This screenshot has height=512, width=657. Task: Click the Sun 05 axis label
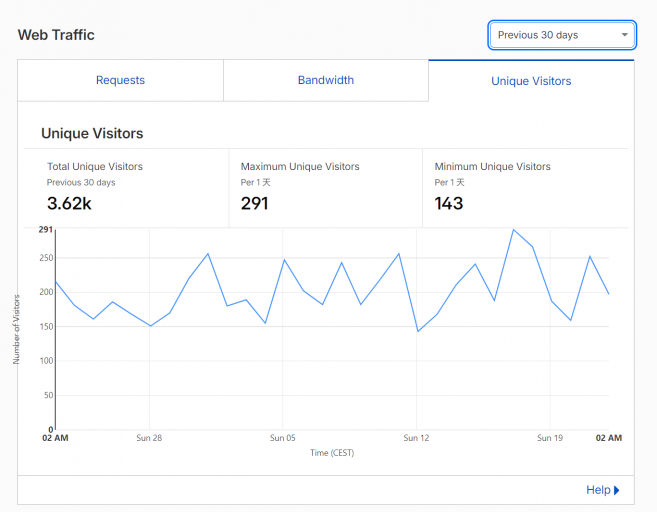(283, 438)
